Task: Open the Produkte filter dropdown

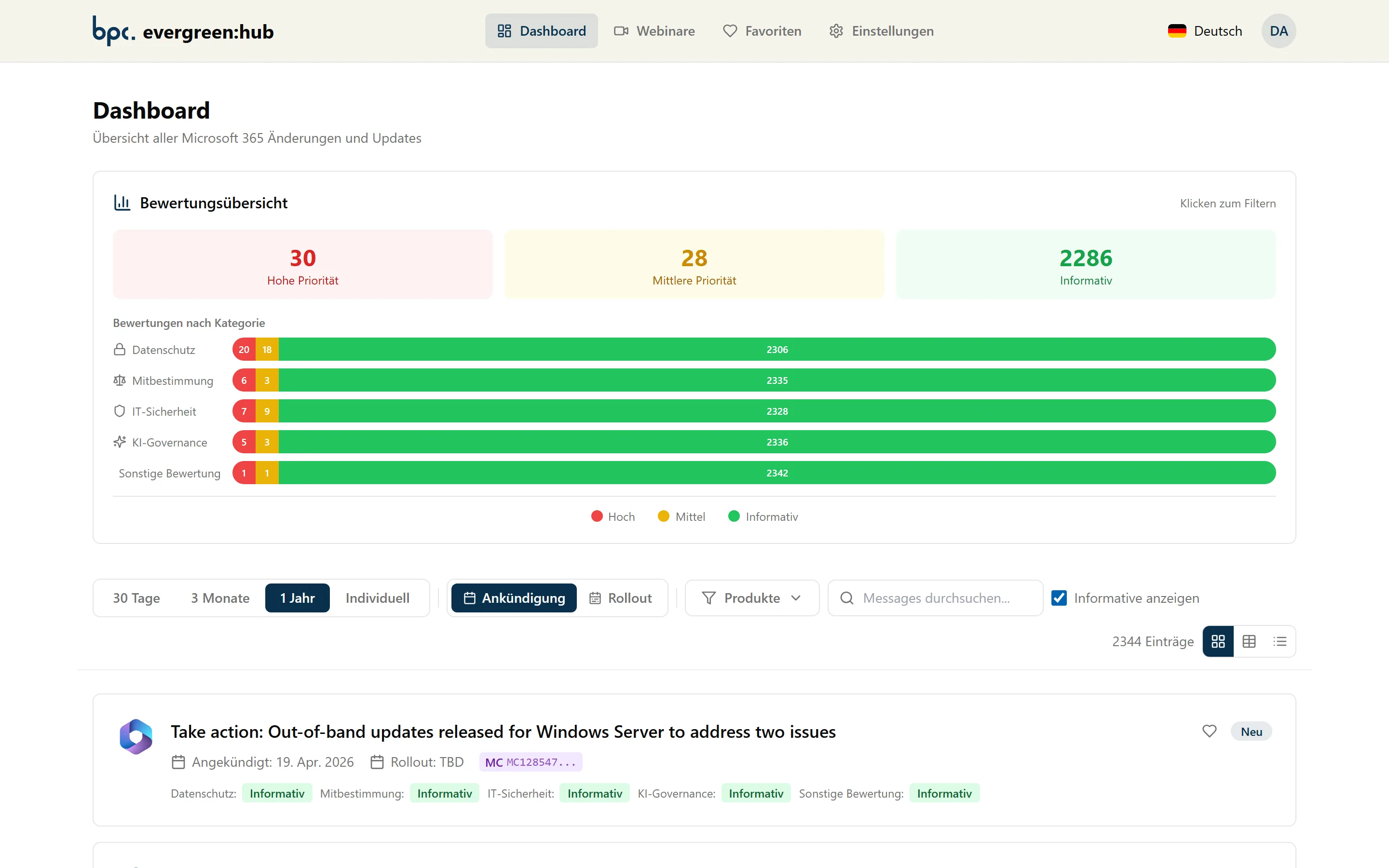Action: (752, 597)
